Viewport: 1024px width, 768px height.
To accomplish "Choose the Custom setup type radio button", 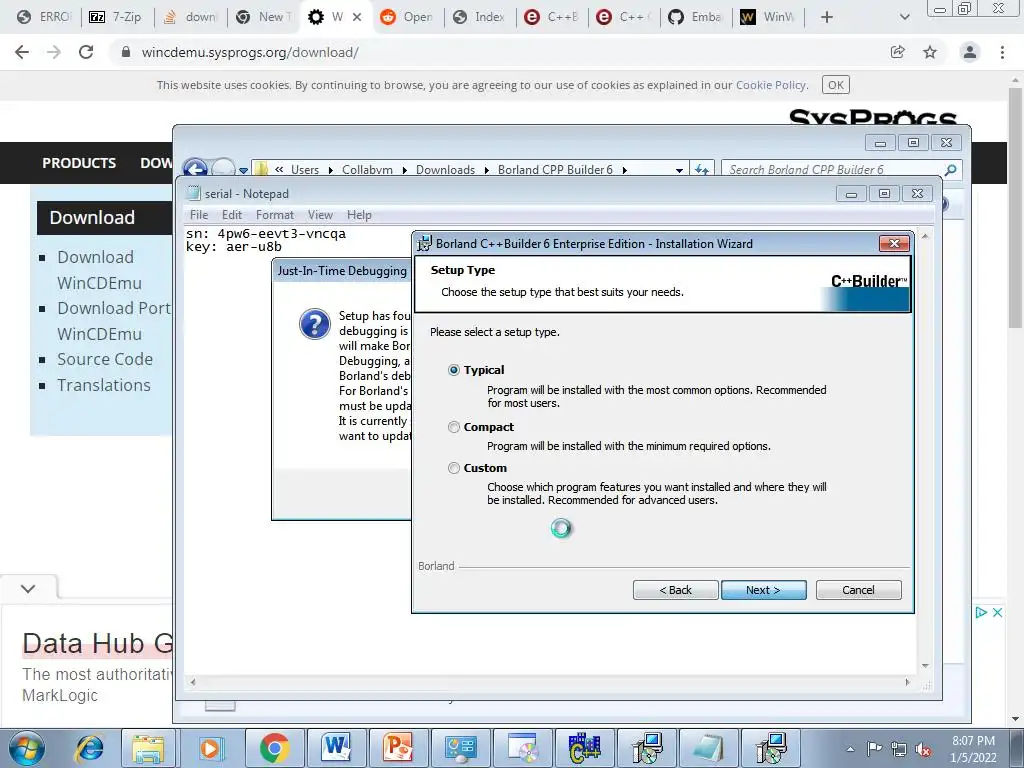I will coord(454,468).
